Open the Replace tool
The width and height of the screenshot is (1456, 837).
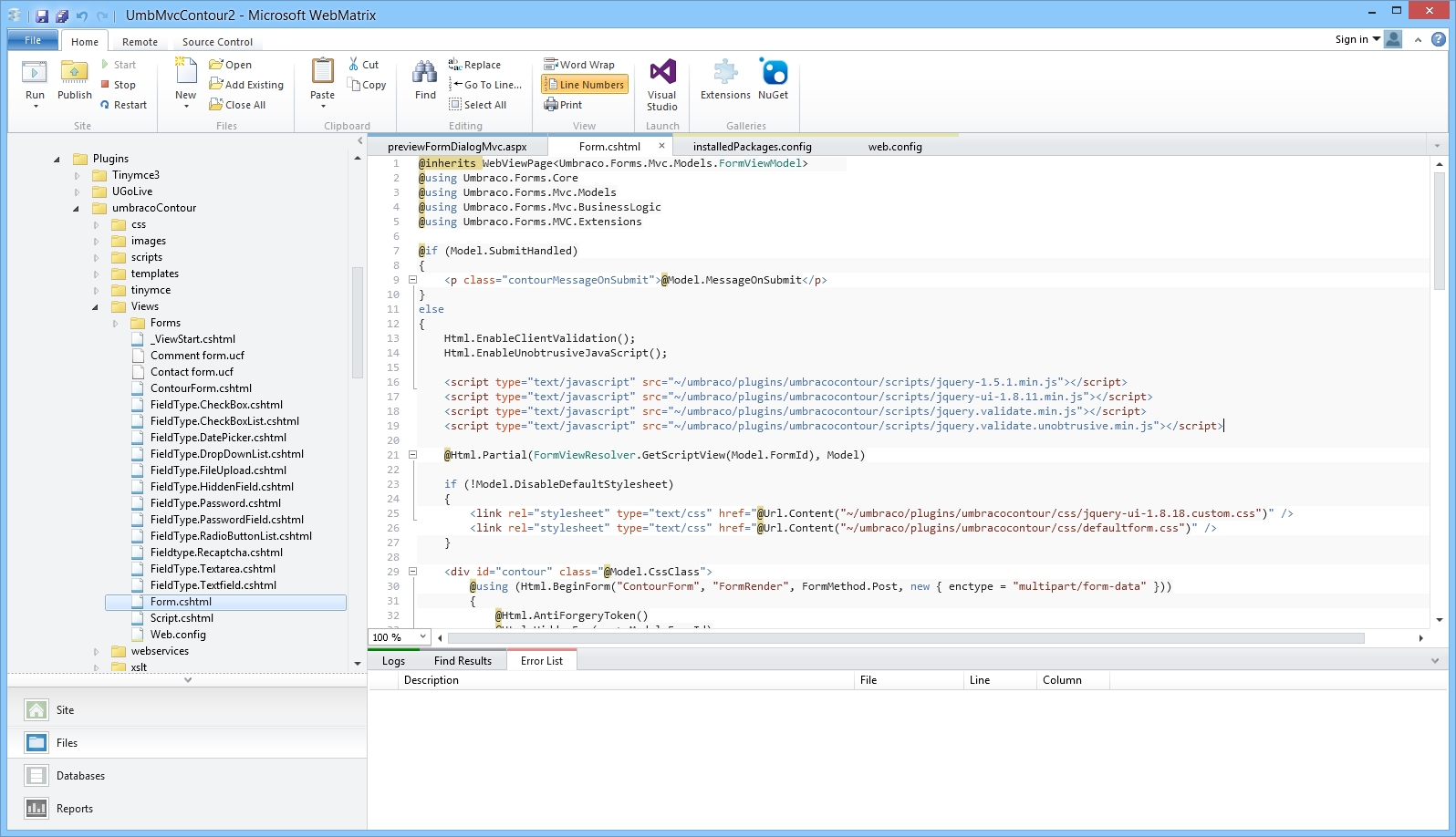474,65
